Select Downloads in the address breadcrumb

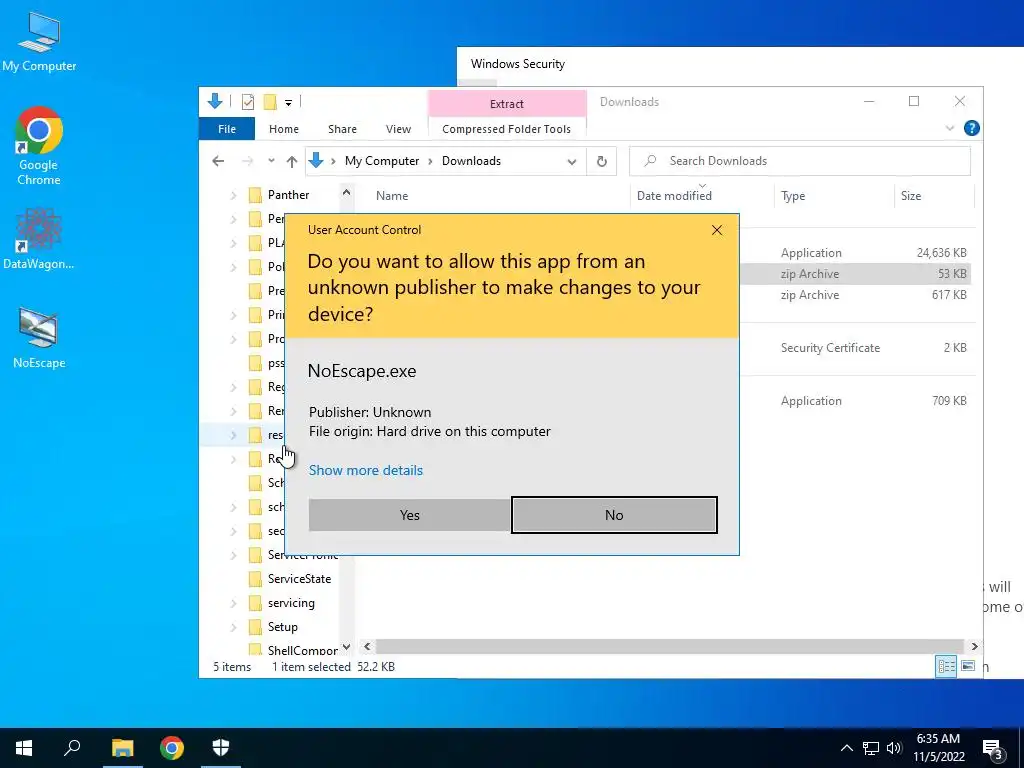click(471, 161)
